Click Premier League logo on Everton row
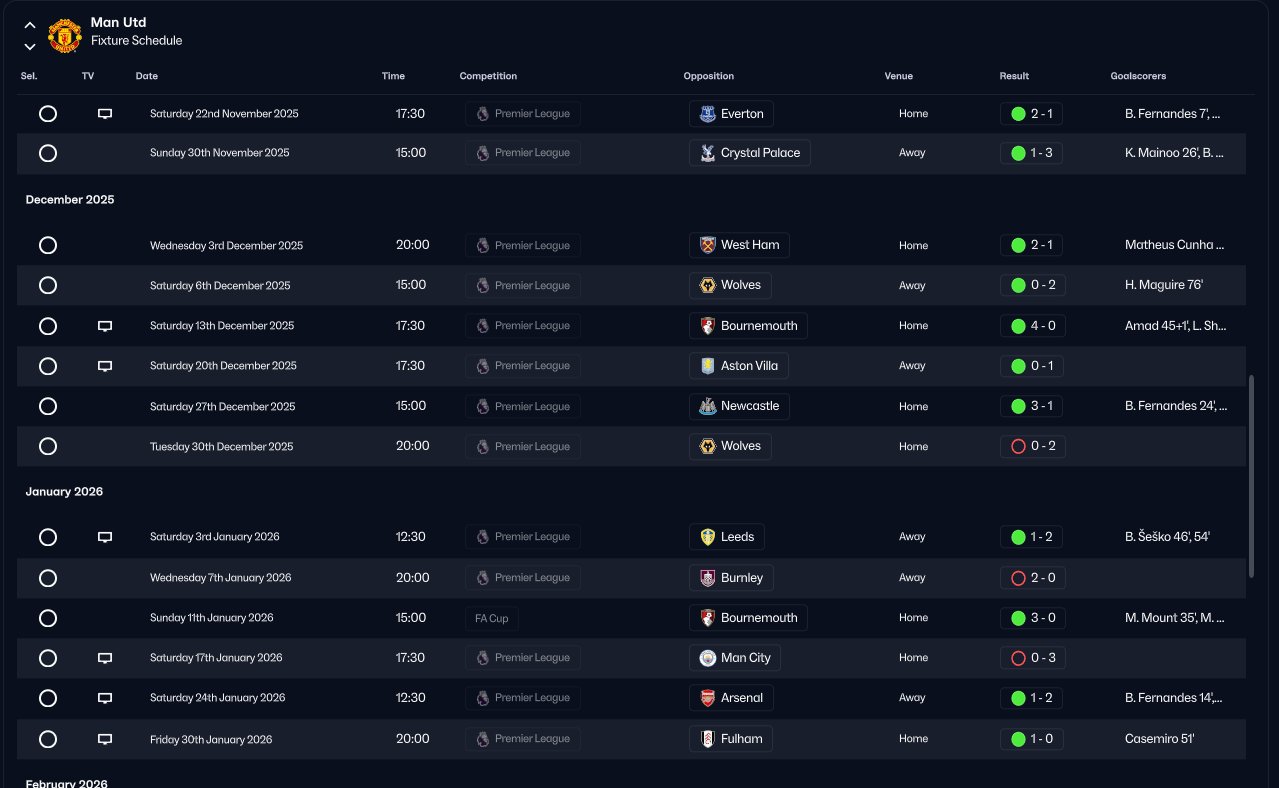 coord(483,114)
